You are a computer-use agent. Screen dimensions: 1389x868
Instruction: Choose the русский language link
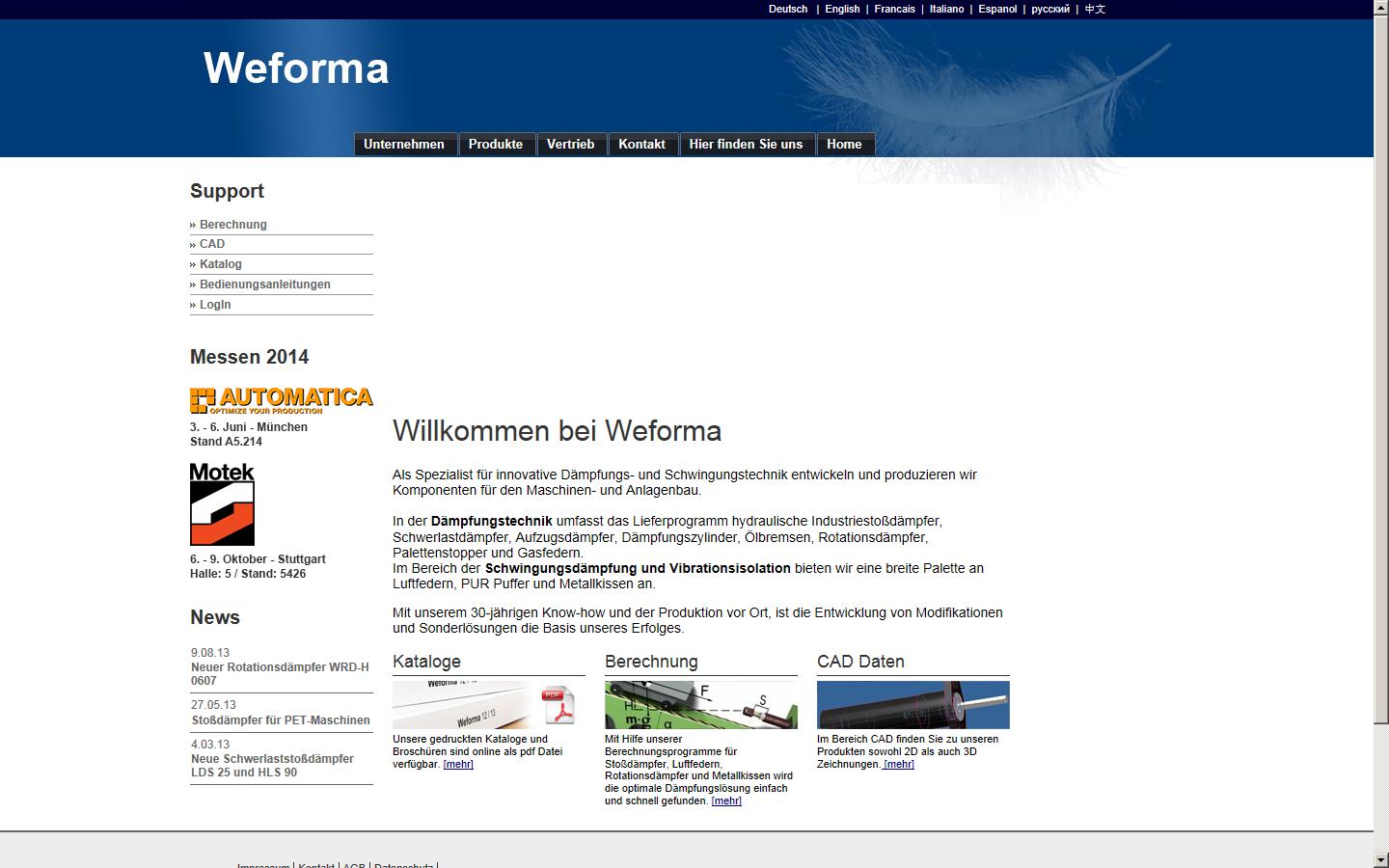1050,9
